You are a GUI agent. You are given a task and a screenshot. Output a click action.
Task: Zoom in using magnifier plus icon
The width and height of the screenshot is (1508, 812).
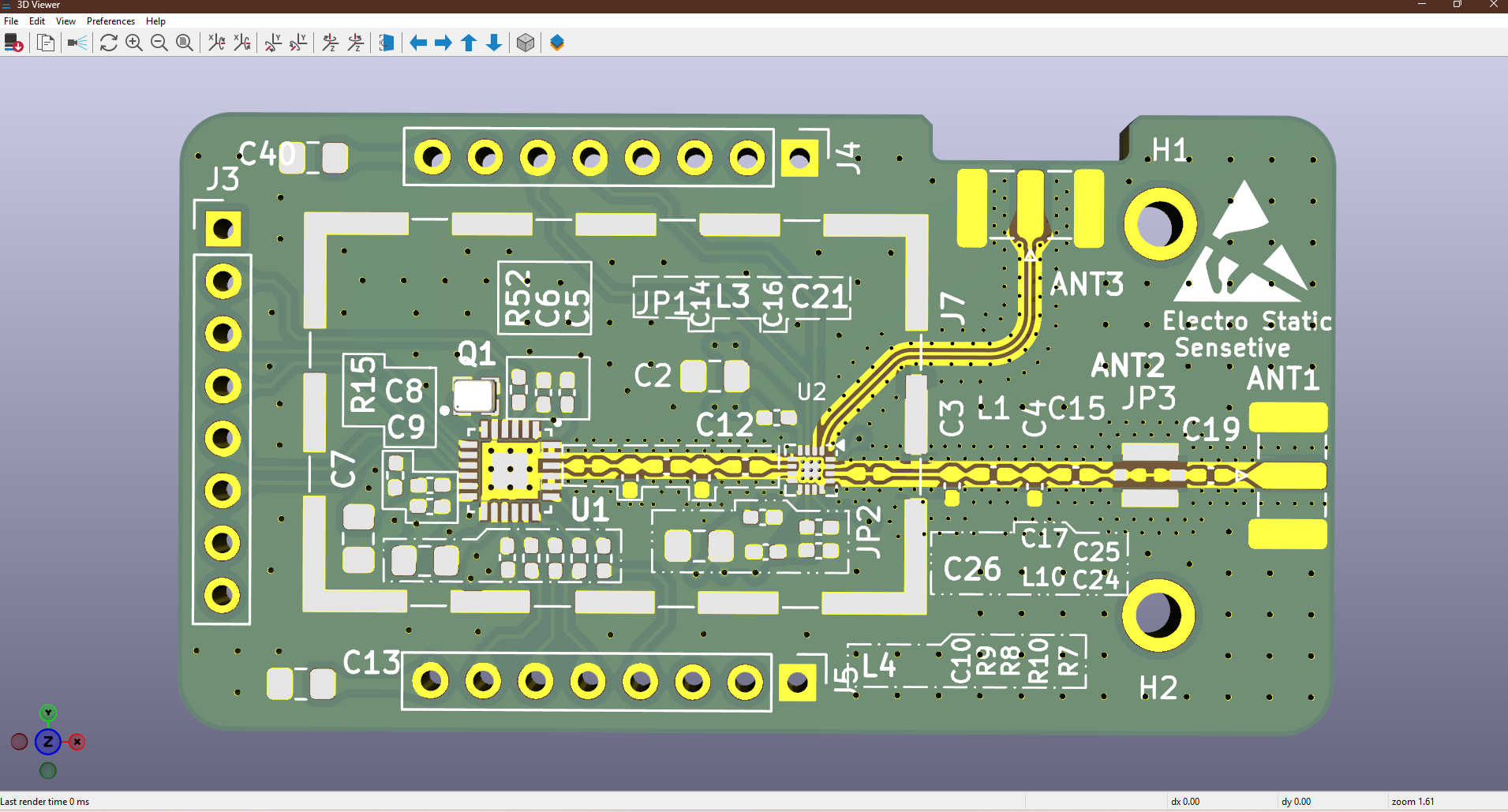coord(134,43)
